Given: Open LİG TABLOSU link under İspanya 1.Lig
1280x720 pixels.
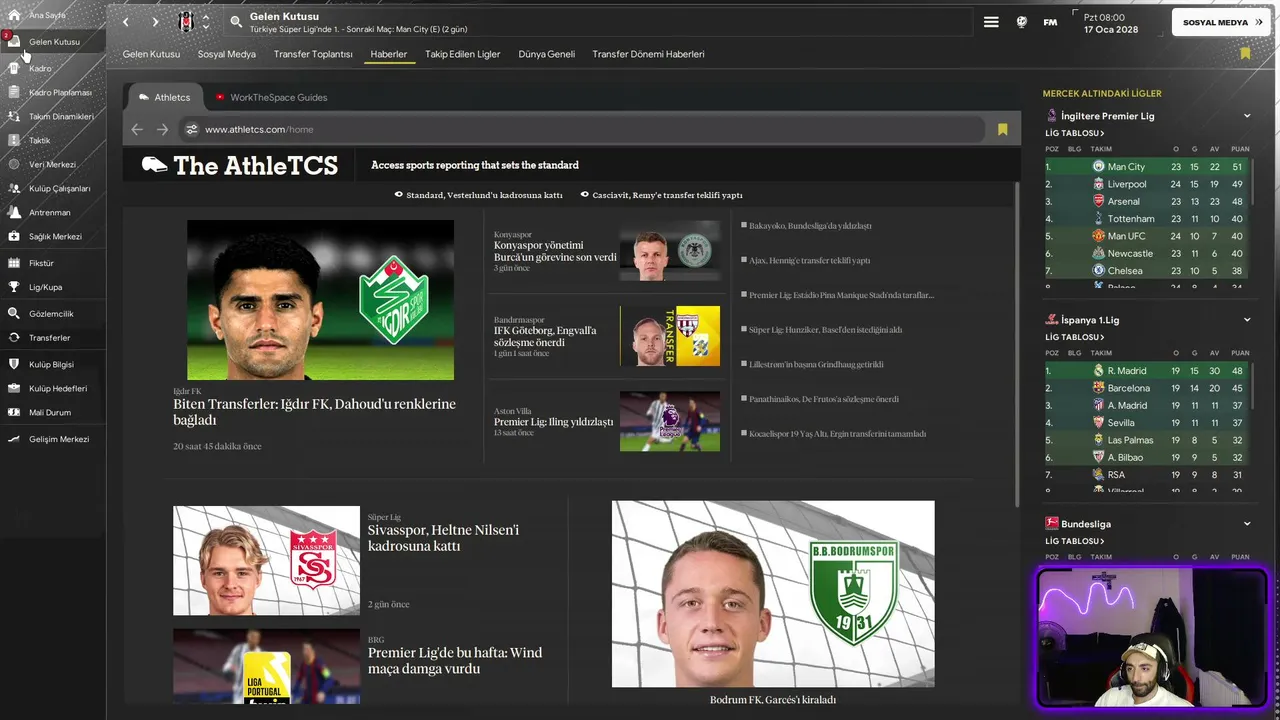Looking at the screenshot, I should (x=1074, y=337).
